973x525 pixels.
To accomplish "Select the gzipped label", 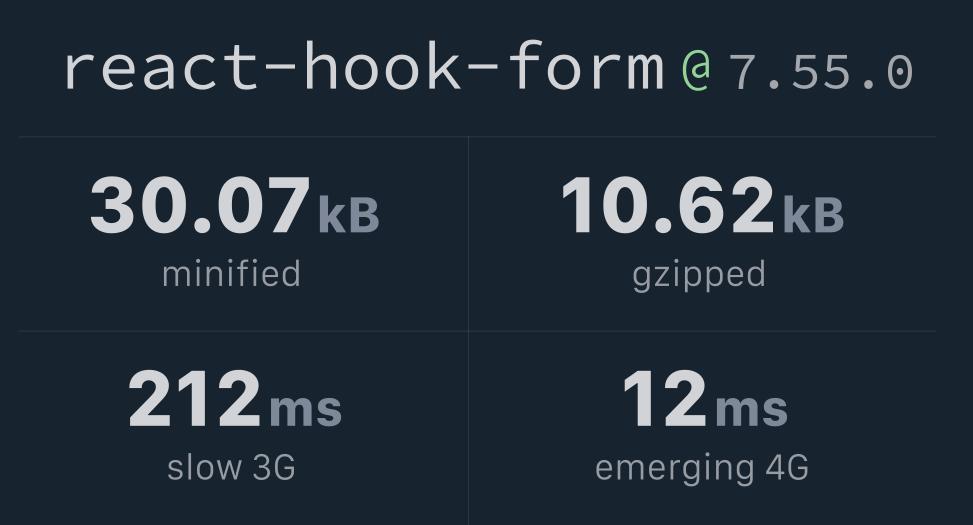I will coord(699,273).
